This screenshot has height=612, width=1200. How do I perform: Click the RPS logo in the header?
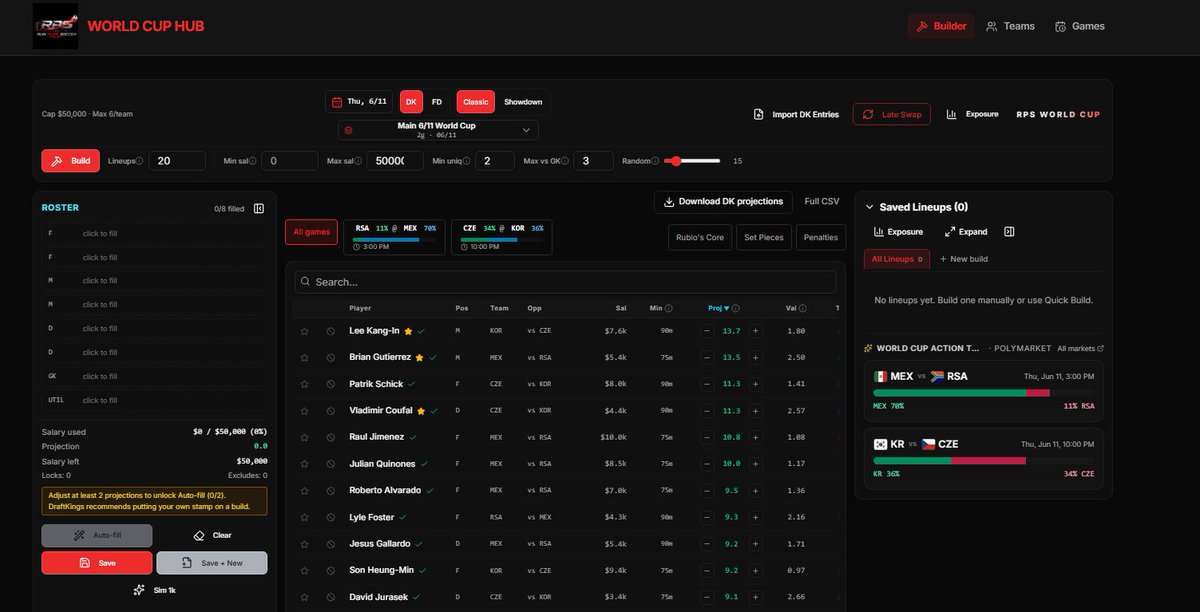[x=56, y=26]
